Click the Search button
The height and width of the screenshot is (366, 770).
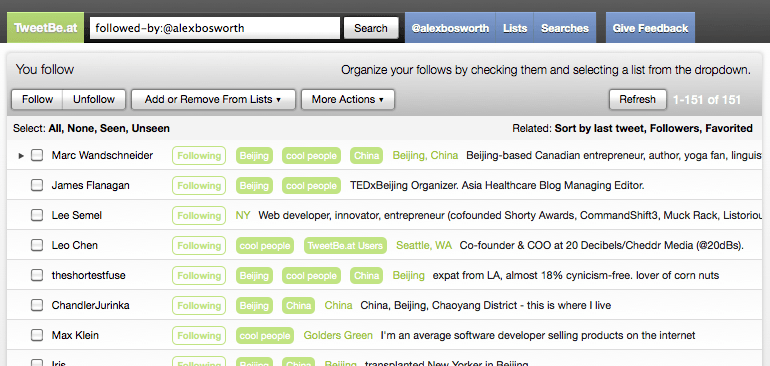coord(371,28)
